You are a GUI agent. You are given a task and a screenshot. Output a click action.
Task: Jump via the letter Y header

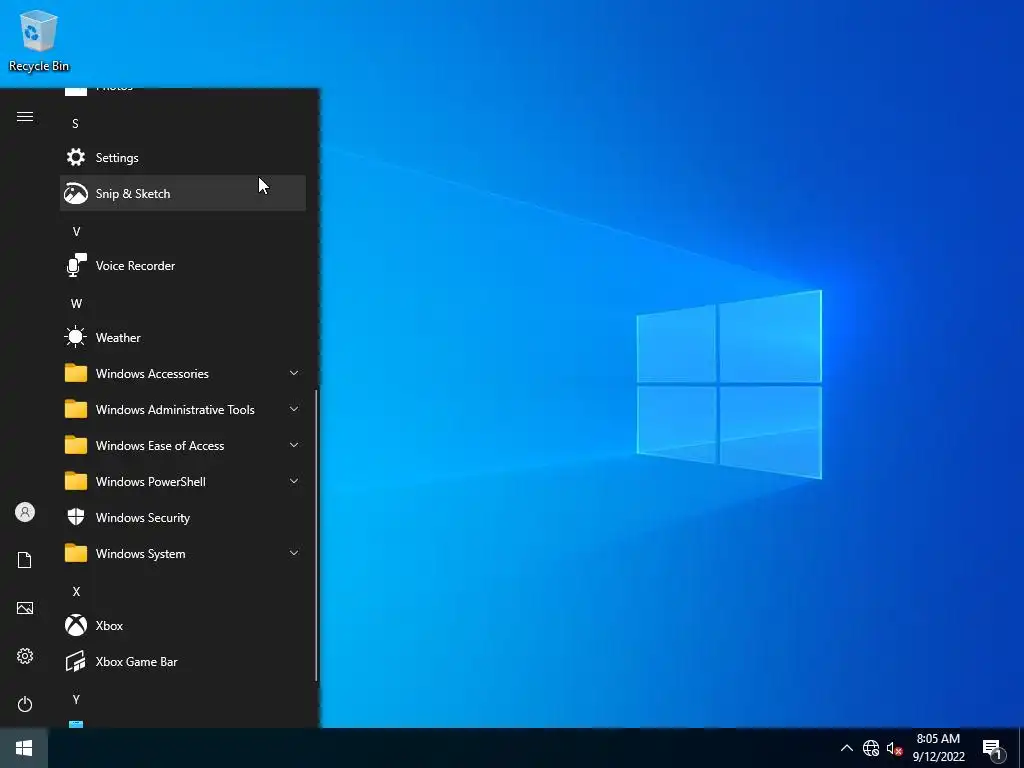76,699
